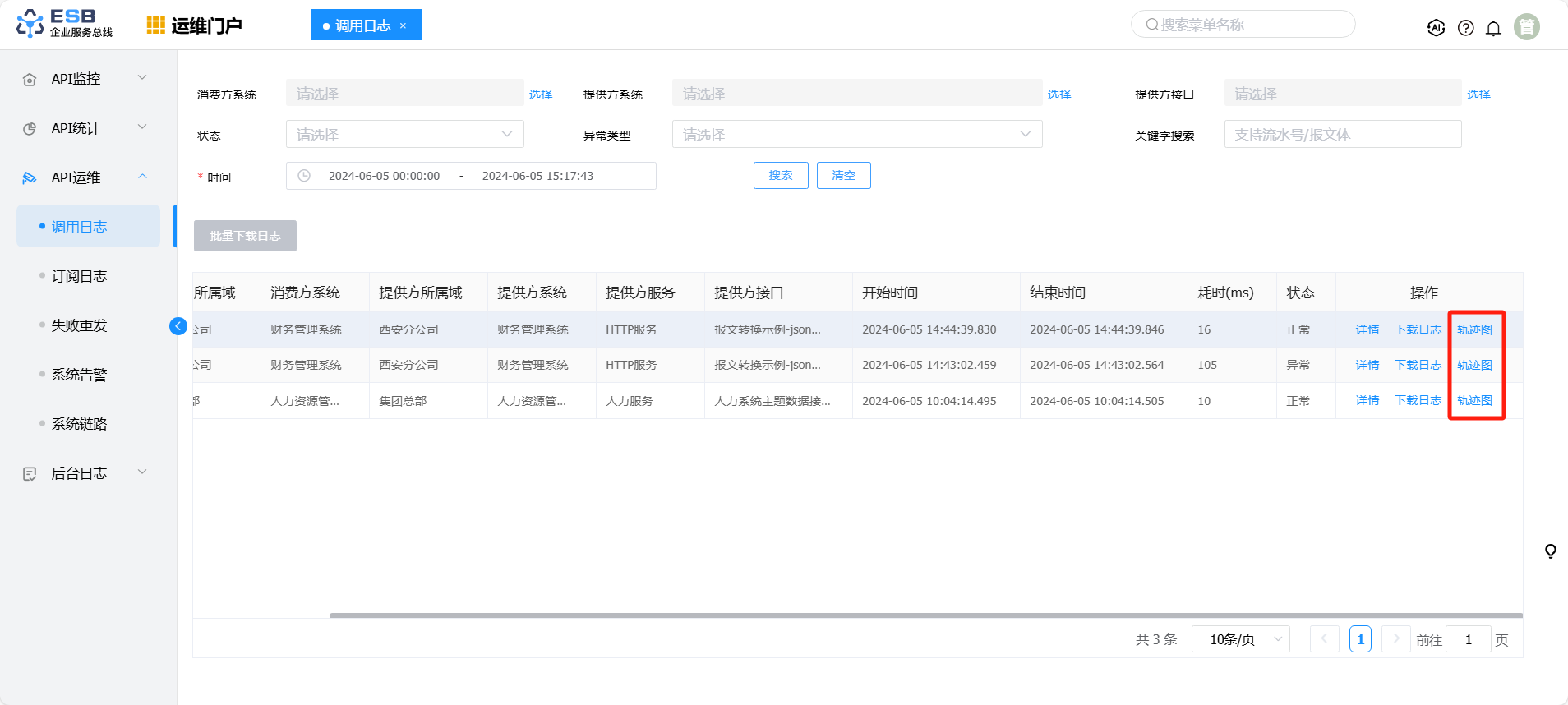Screen dimensions: 1568x705
Task: Click the lightbulb tips icon
Action: (x=1550, y=551)
